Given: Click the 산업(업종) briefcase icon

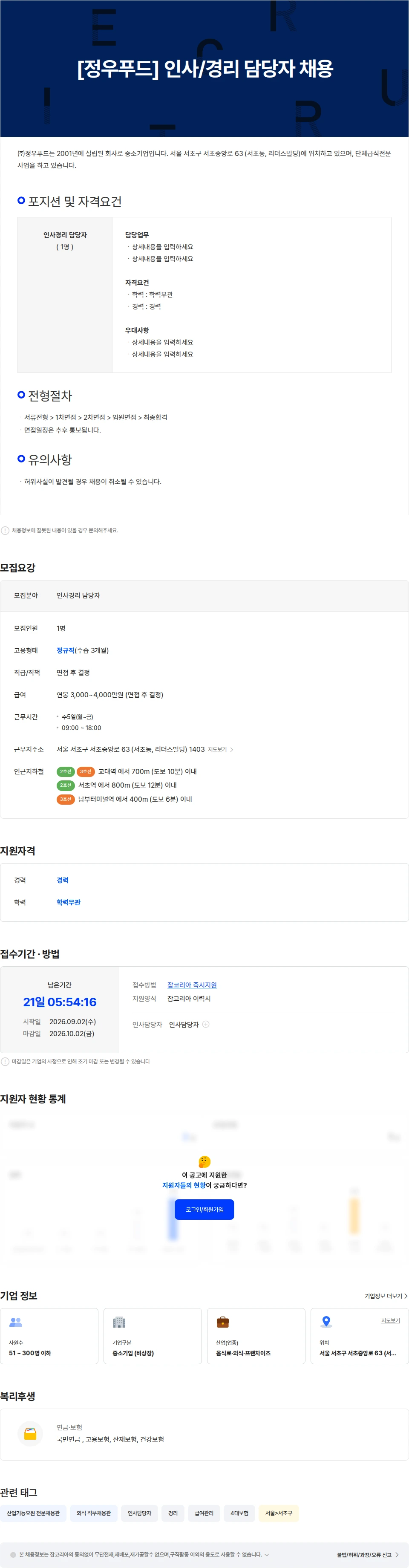Looking at the screenshot, I should pyautogui.click(x=223, y=1322).
